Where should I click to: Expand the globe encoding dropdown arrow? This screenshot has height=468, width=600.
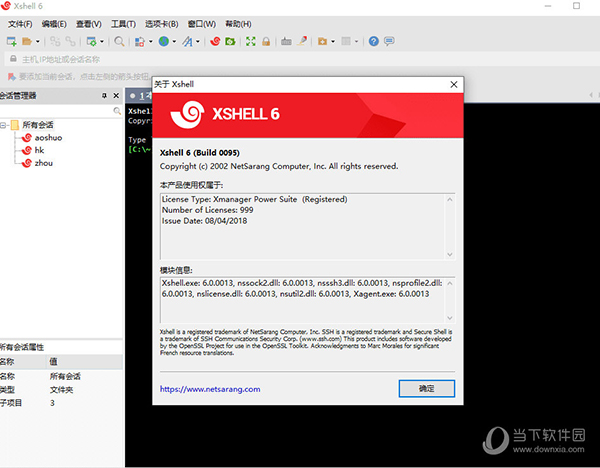[174, 41]
